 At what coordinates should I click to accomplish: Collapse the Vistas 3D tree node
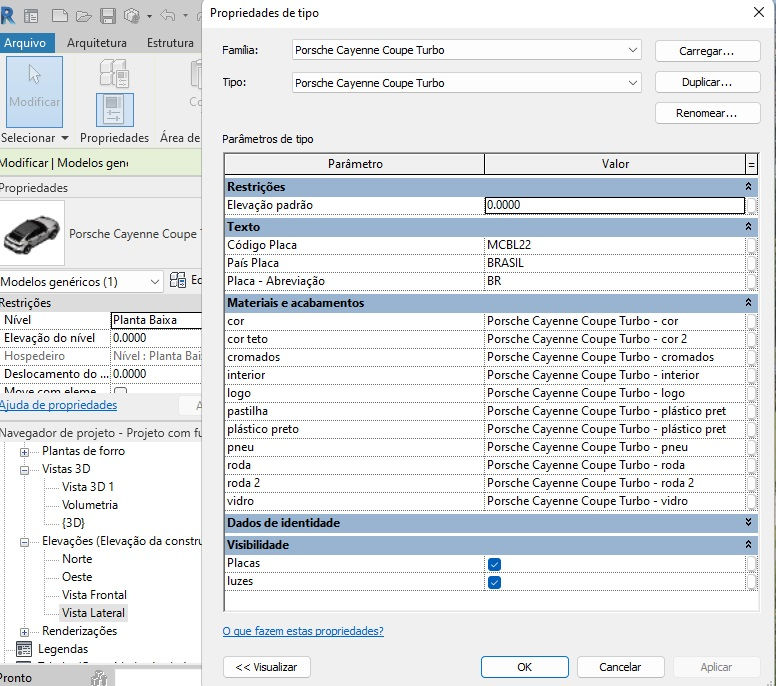pyautogui.click(x=24, y=470)
